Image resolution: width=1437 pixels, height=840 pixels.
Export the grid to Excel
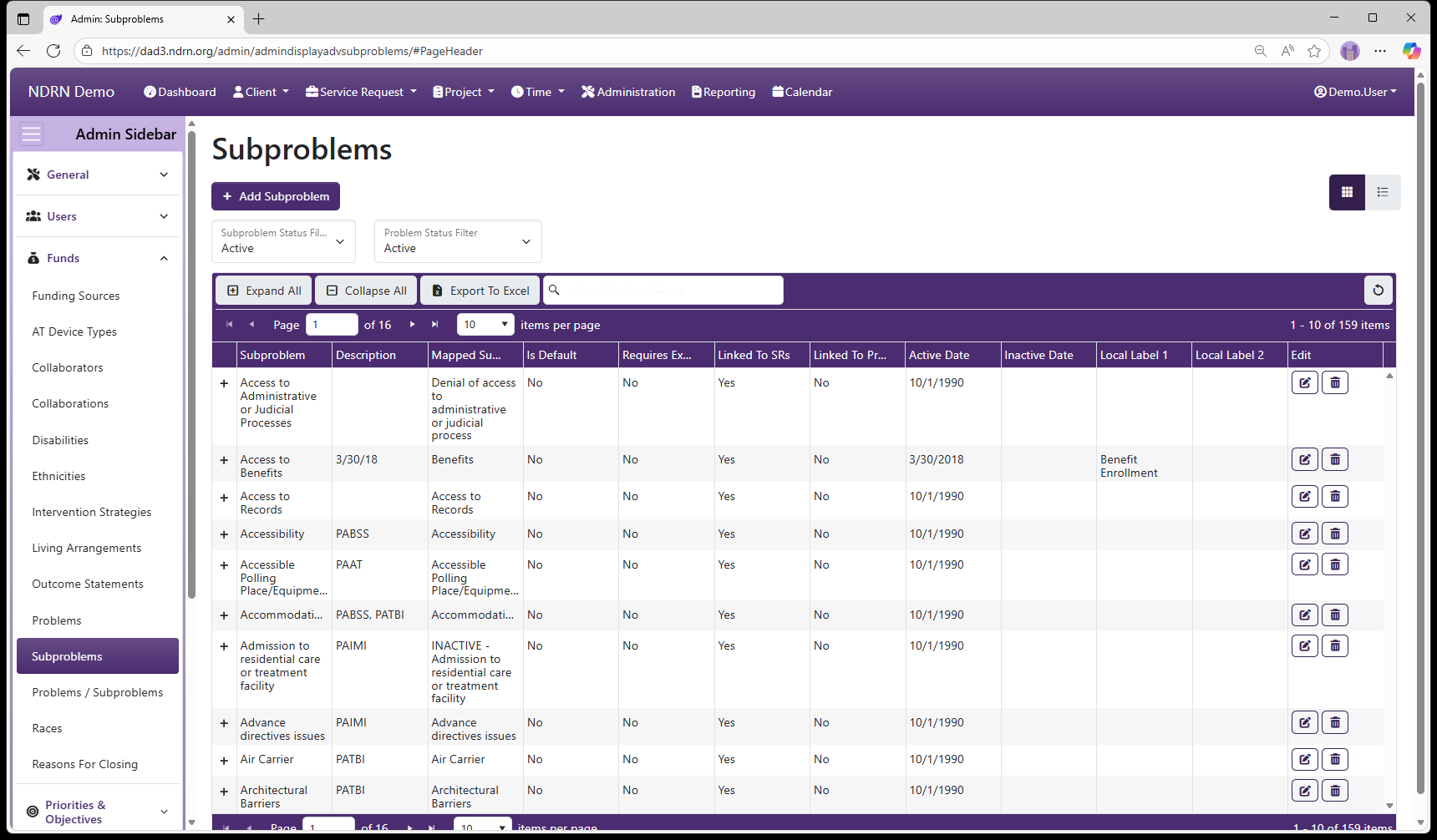coord(480,290)
